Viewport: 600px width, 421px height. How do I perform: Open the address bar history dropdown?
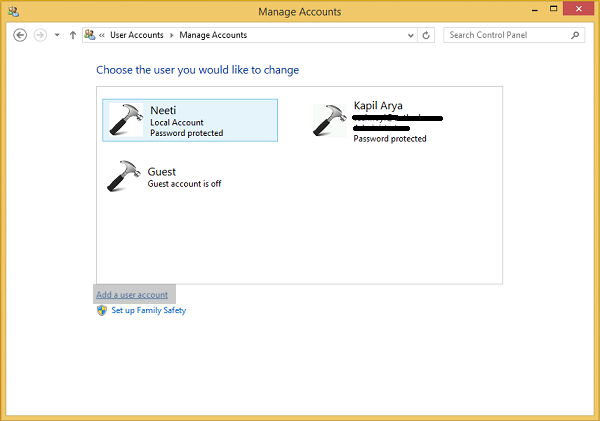click(x=411, y=35)
